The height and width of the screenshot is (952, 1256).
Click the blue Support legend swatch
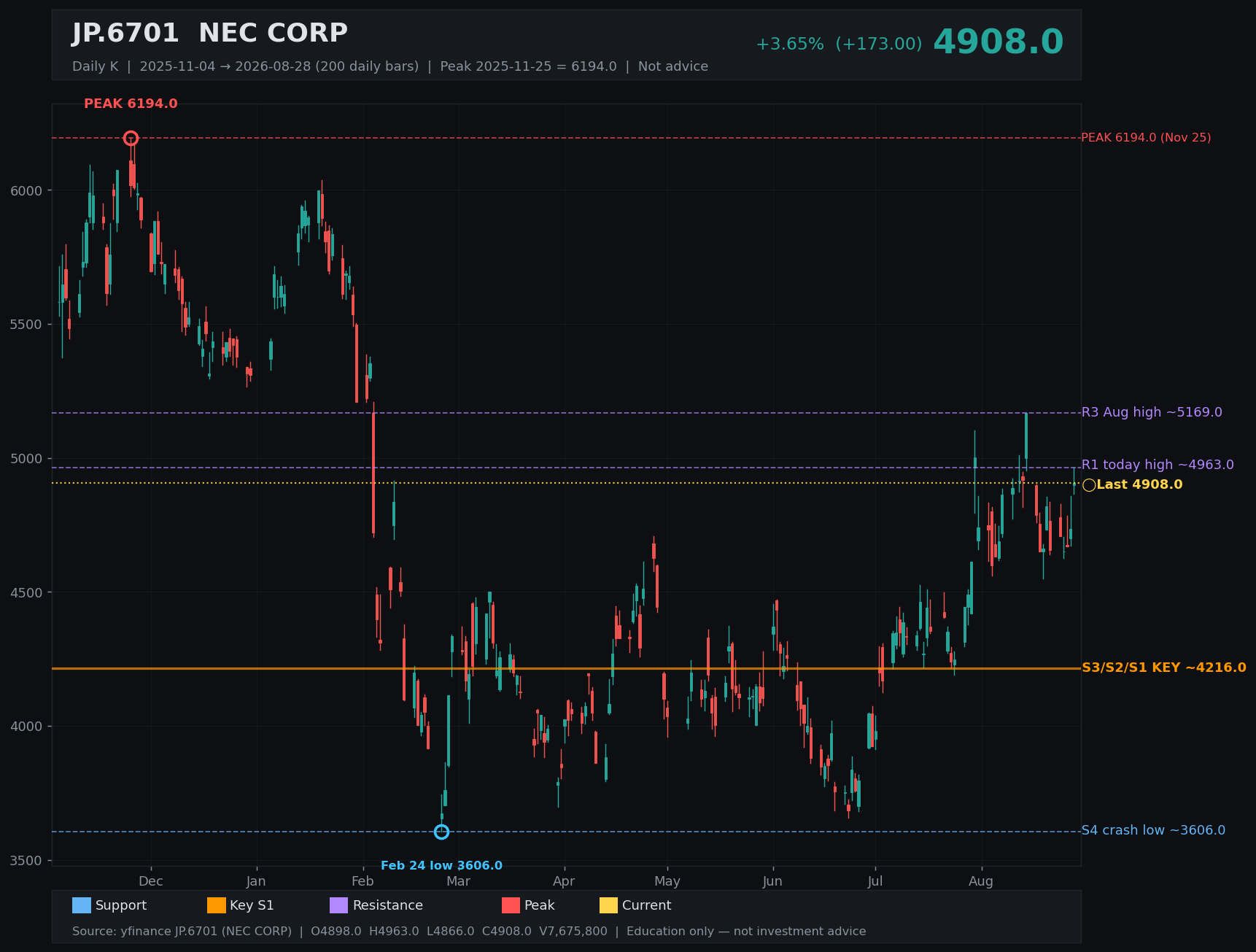tap(82, 905)
